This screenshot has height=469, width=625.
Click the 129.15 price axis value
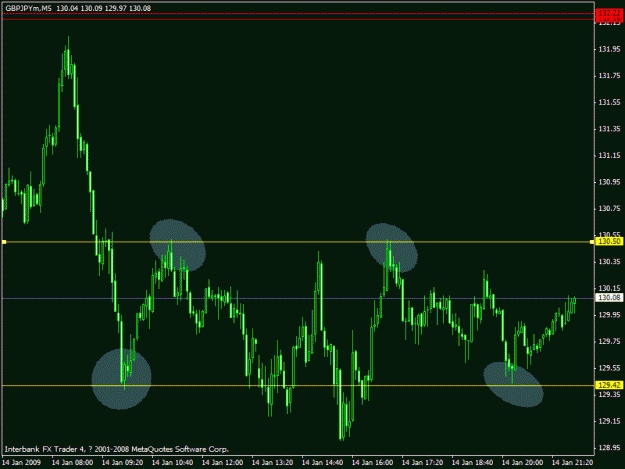[609, 421]
